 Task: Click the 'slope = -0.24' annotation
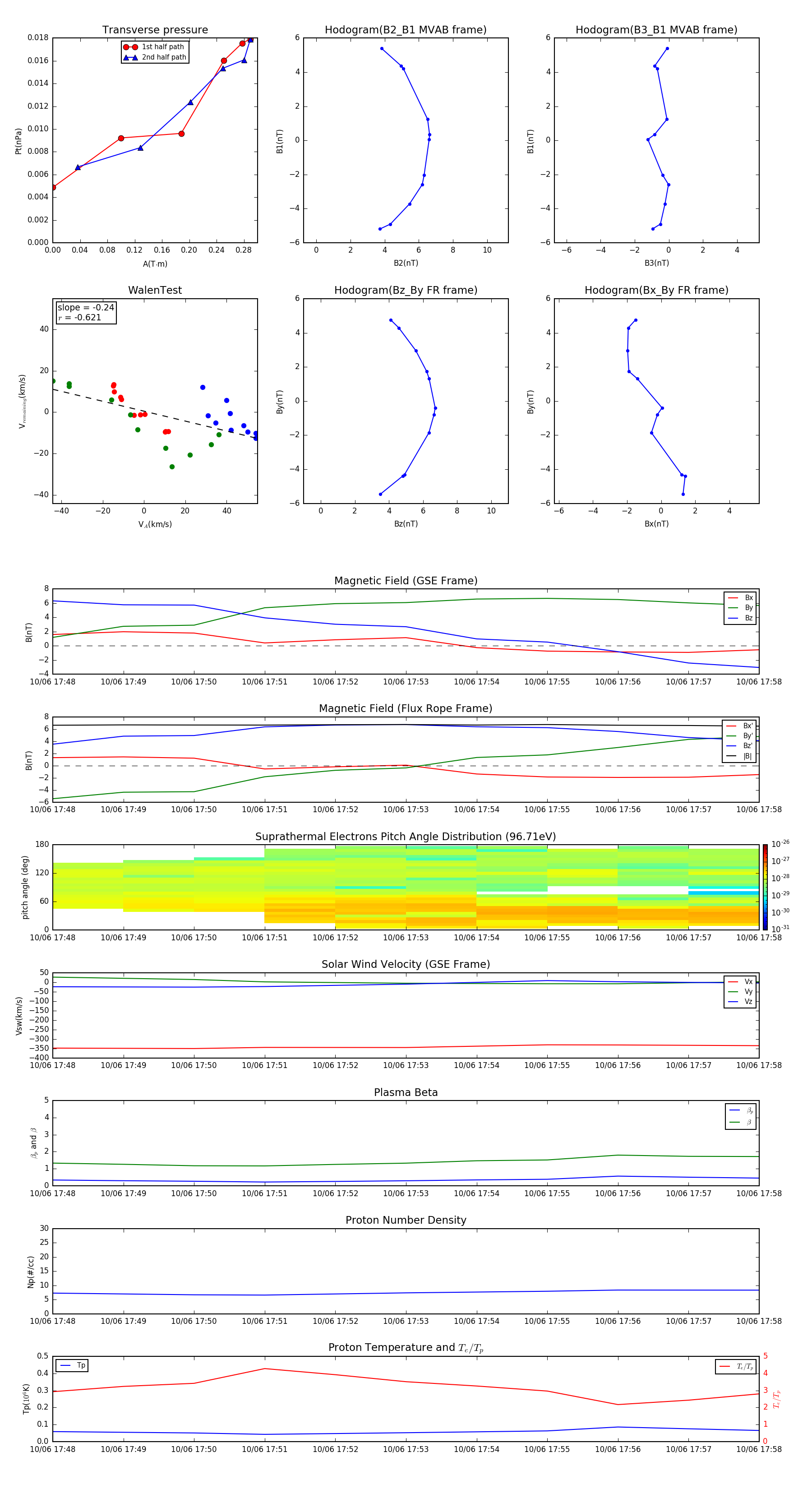coord(86,308)
